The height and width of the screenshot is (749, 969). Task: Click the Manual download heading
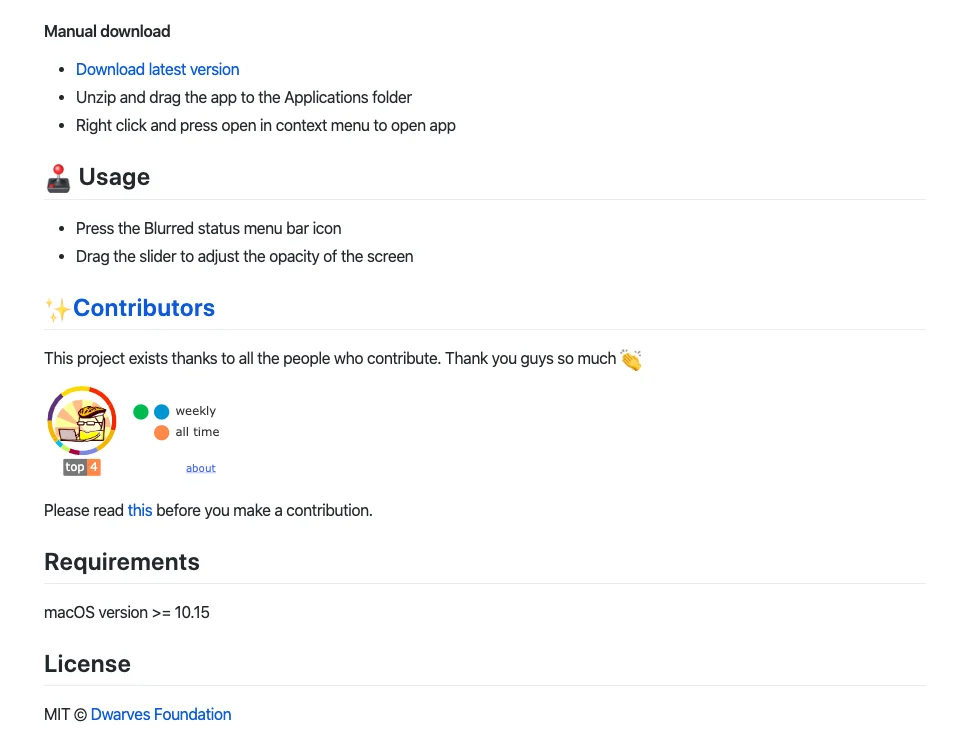pos(107,32)
